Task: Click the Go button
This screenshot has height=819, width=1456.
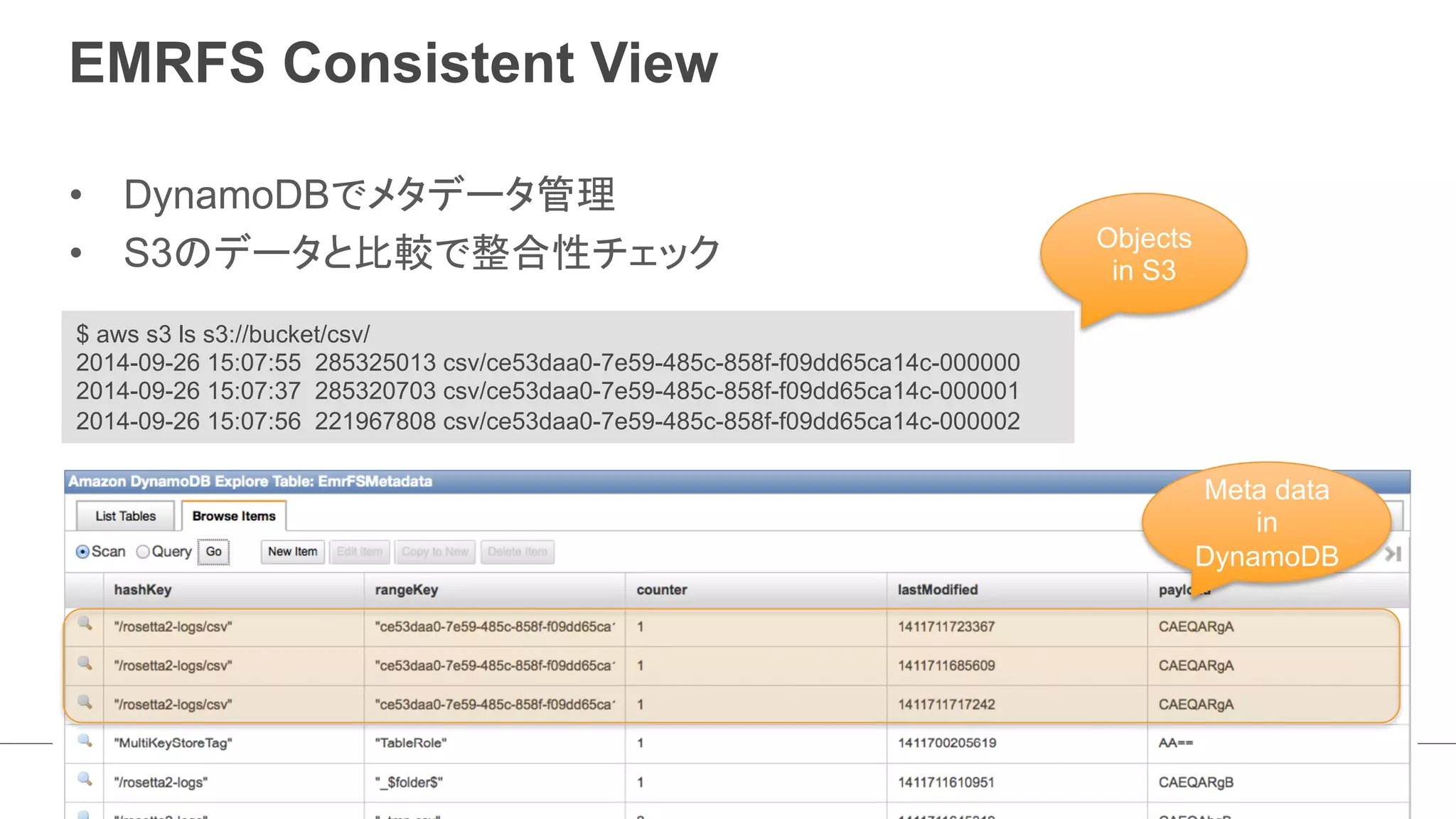Action: point(213,552)
